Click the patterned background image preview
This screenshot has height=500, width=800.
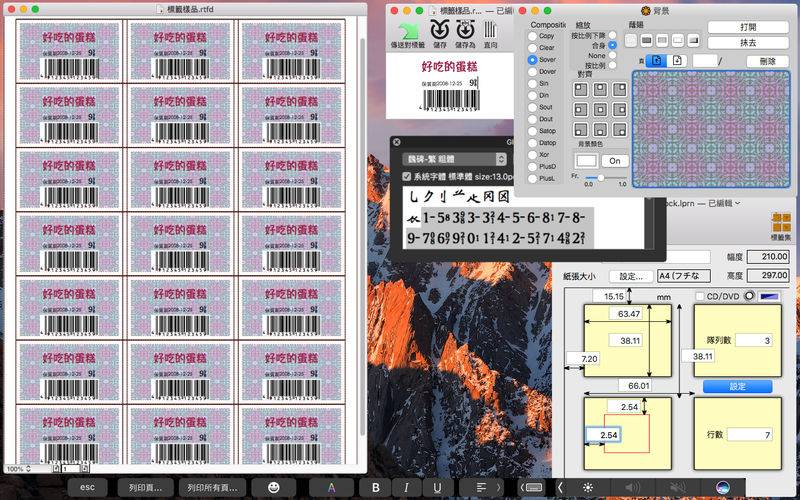[x=711, y=129]
